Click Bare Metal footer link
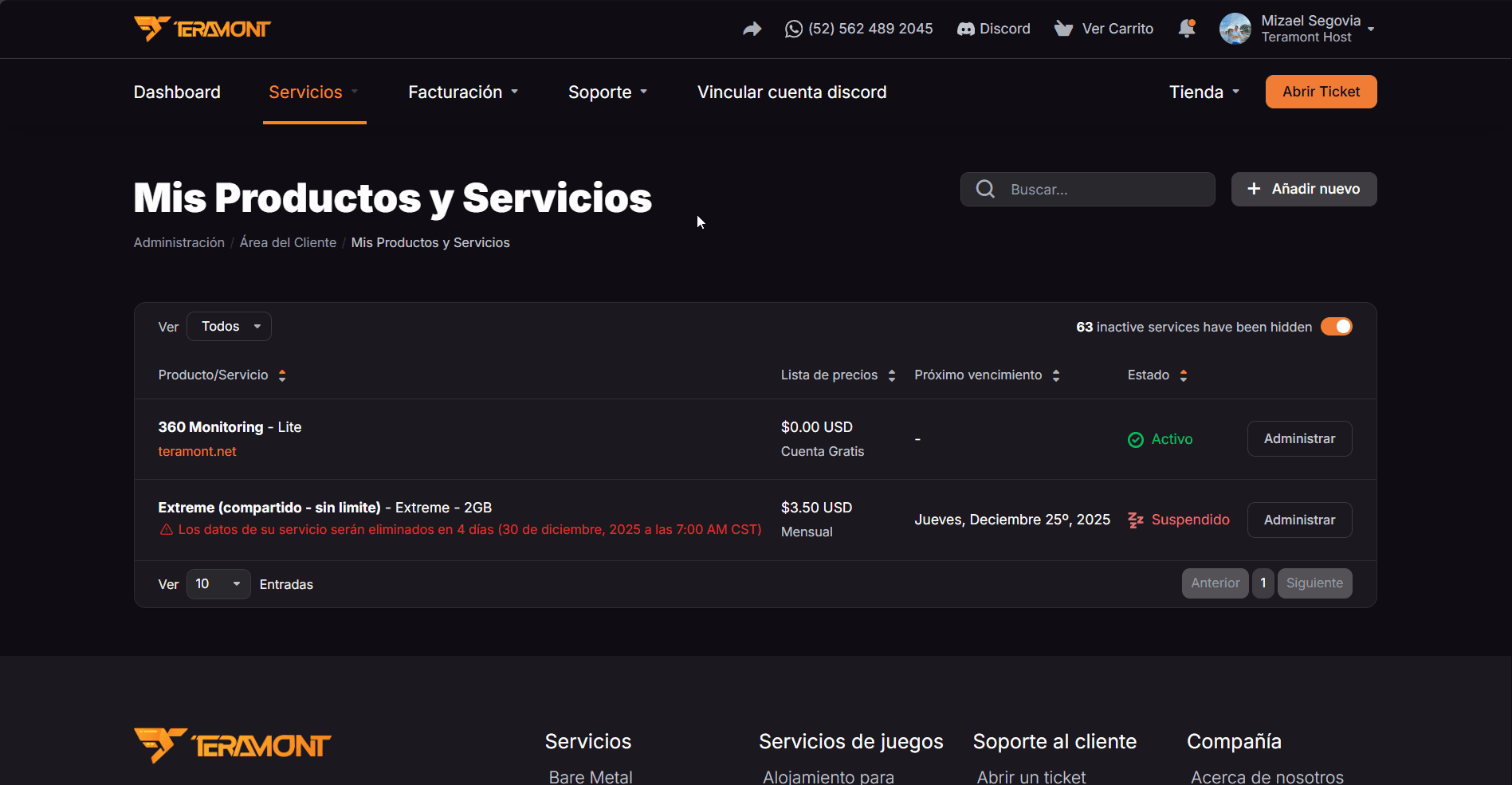Image resolution: width=1512 pixels, height=785 pixels. pyautogui.click(x=591, y=776)
